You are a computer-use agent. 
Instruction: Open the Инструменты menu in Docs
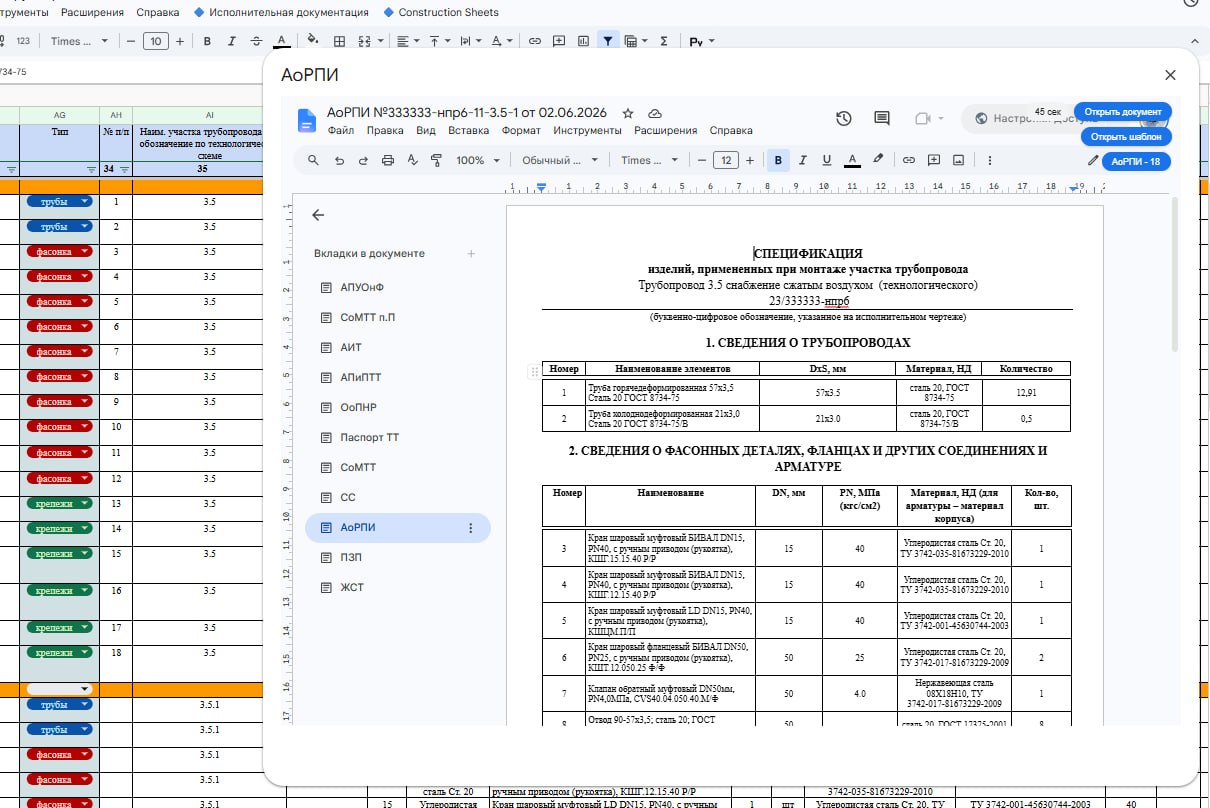(x=587, y=130)
